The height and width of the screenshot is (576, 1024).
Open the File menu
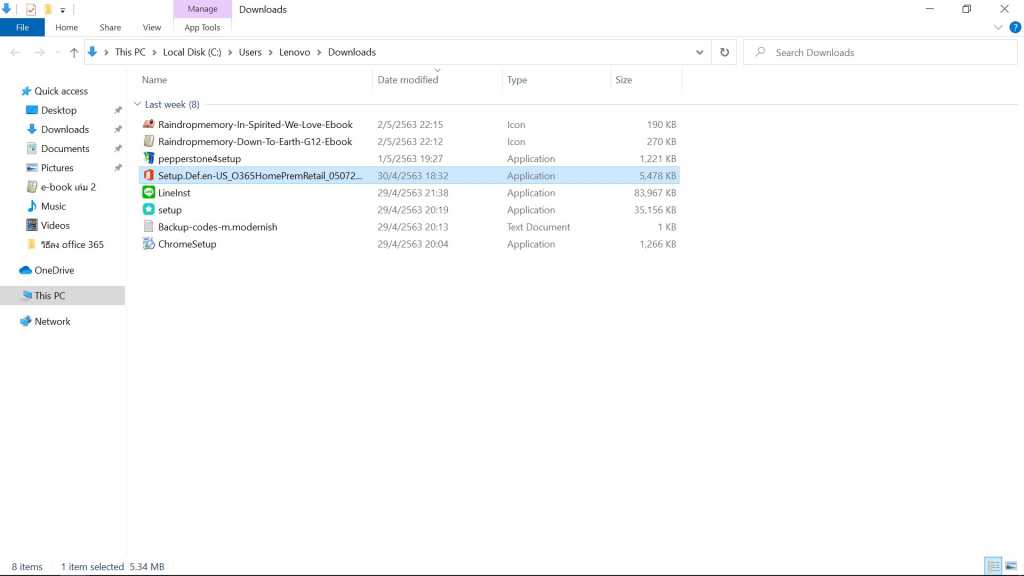pos(22,28)
